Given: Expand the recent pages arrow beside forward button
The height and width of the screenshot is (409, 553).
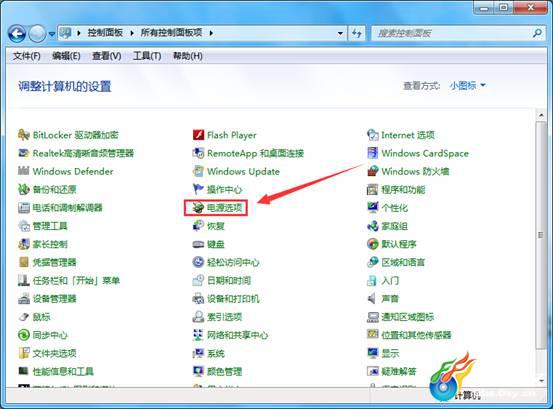Looking at the screenshot, I should (52, 34).
